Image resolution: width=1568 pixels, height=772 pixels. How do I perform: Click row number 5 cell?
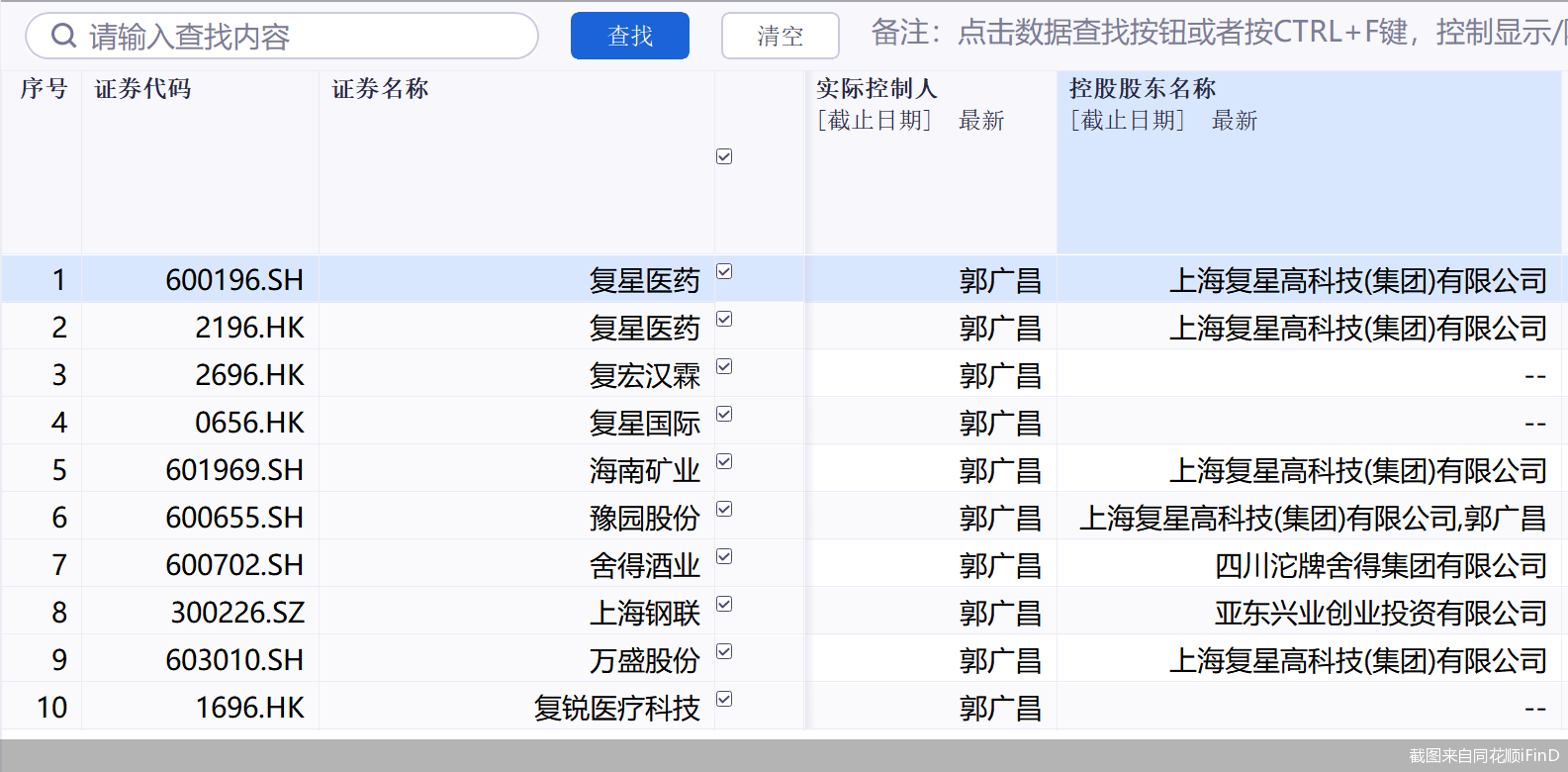42,470
